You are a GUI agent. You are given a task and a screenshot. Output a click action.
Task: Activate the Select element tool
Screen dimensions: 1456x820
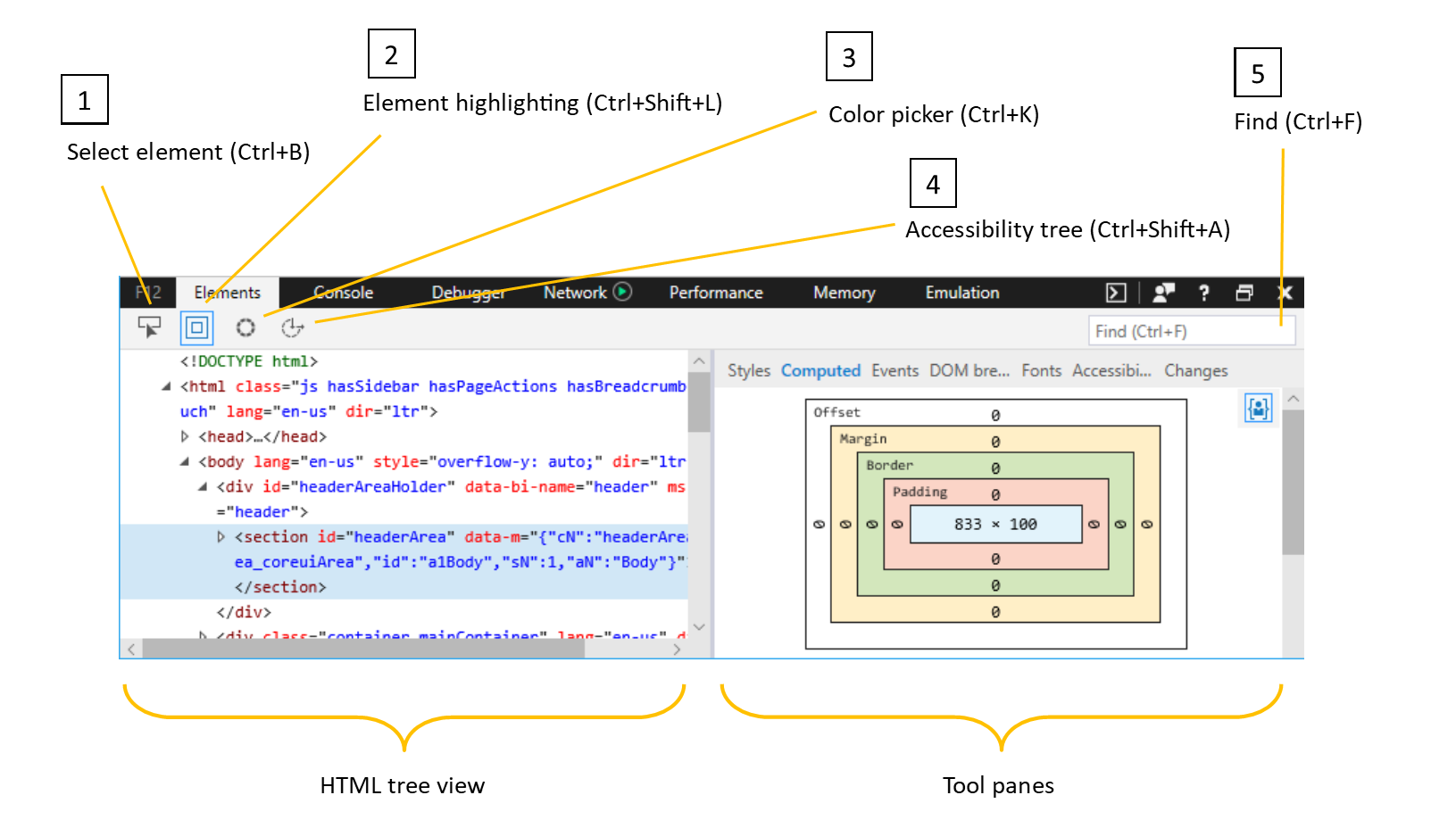pyautogui.click(x=149, y=327)
